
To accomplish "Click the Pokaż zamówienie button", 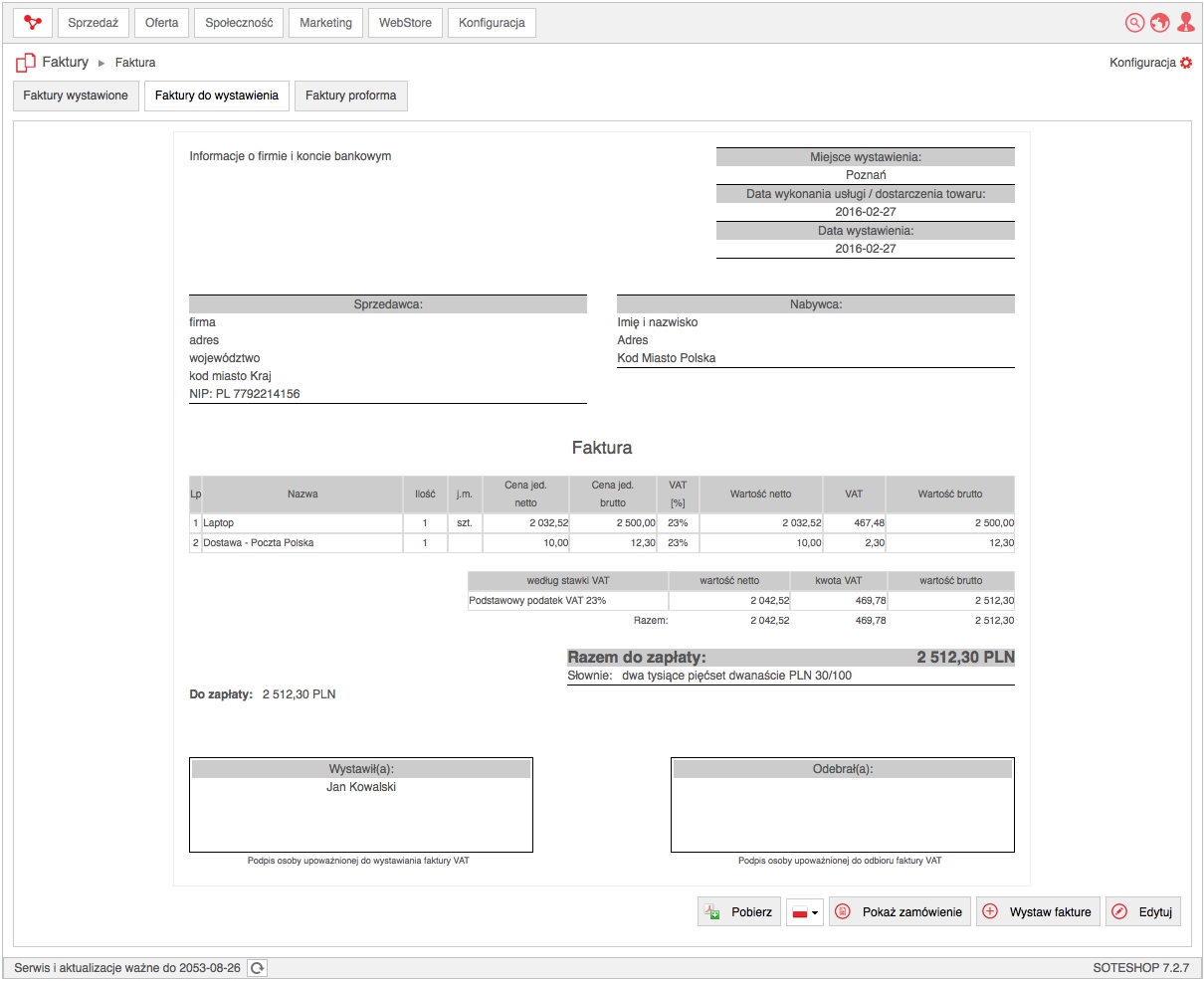I will coord(901,912).
